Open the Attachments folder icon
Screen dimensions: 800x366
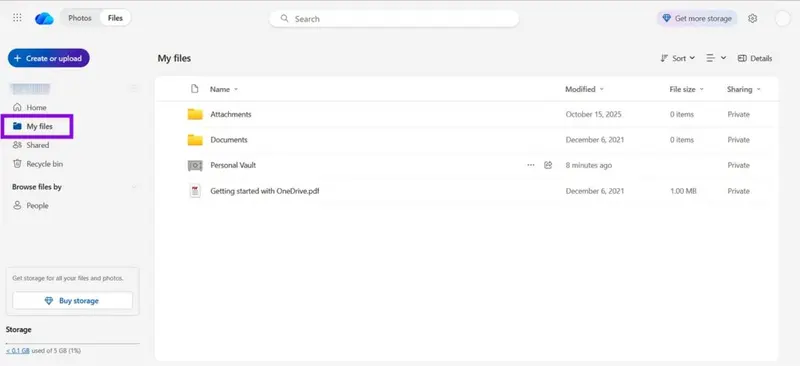(195, 114)
